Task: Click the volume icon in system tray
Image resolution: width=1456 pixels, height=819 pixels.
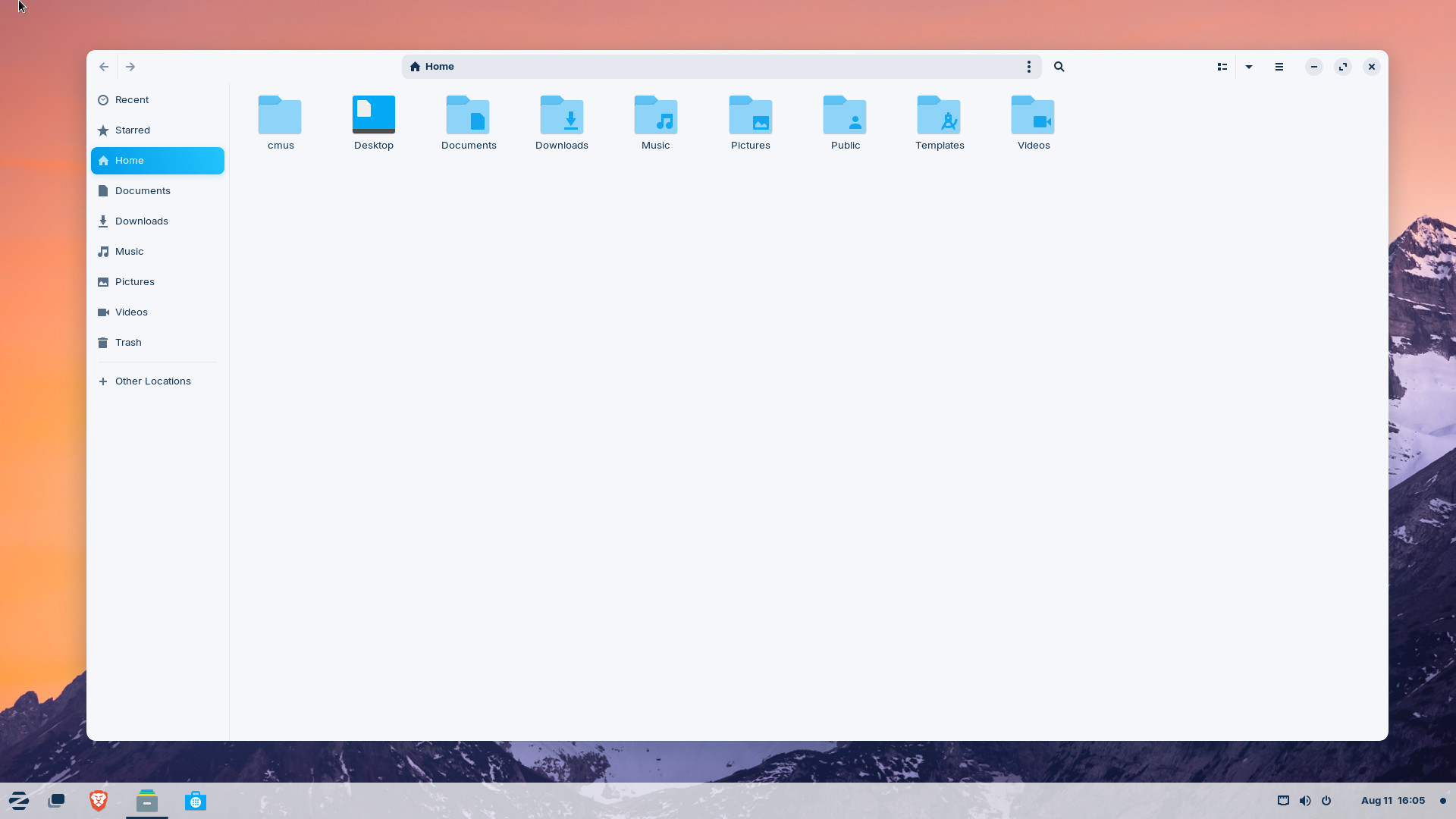Action: click(1304, 801)
